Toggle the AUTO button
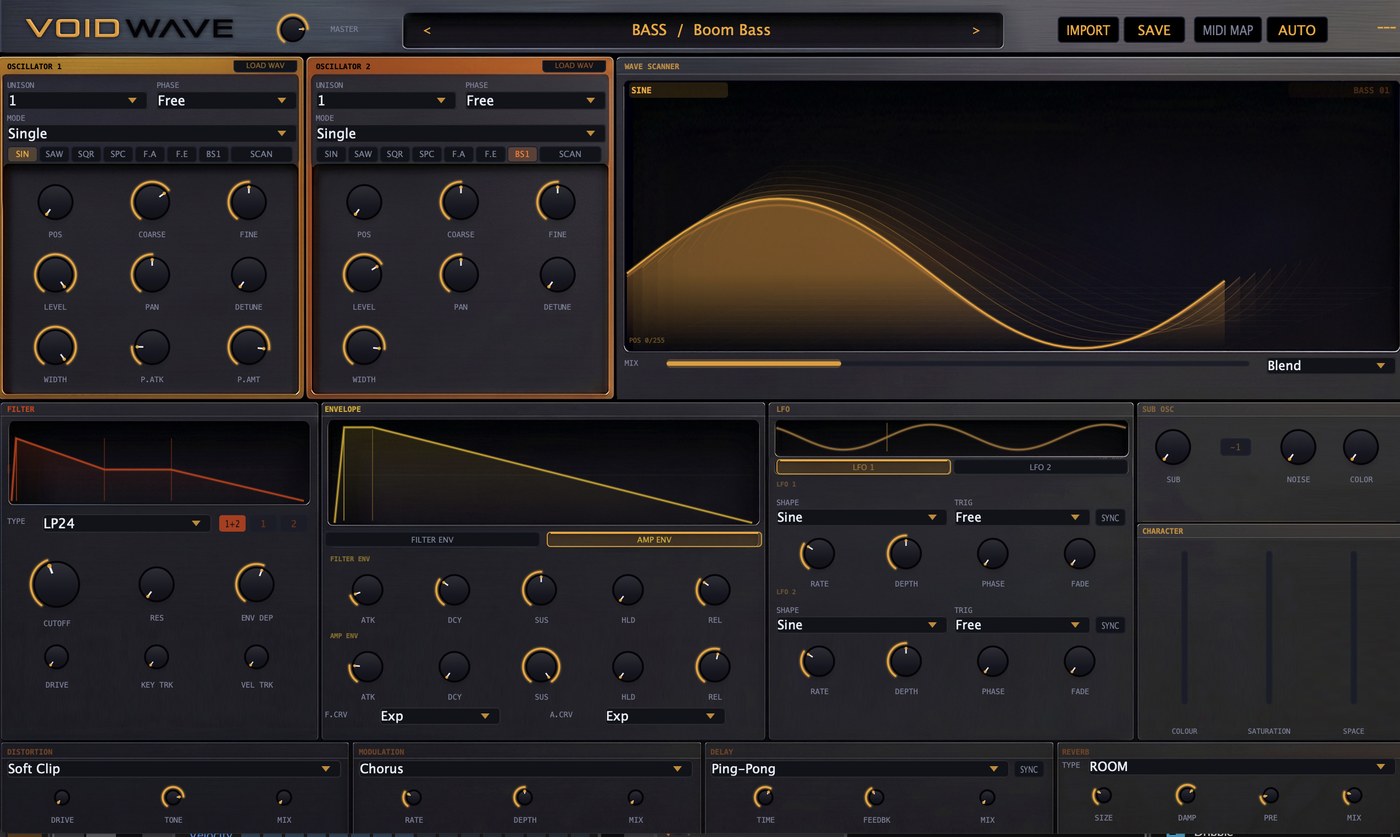 click(x=1297, y=30)
